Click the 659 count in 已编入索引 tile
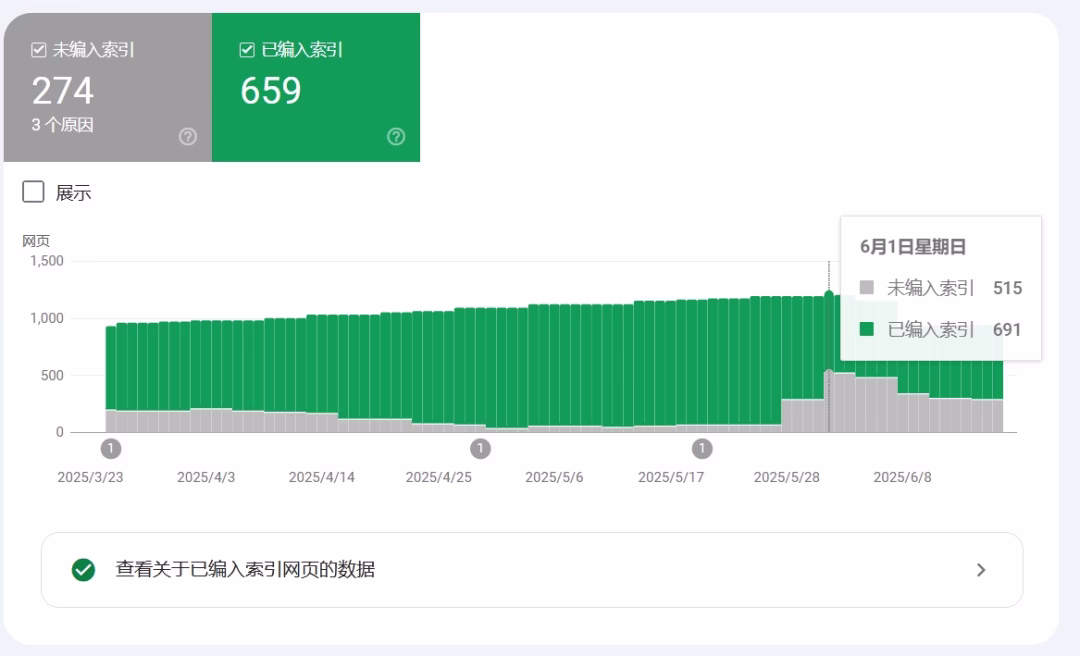The width and height of the screenshot is (1080, 656). 270,91
